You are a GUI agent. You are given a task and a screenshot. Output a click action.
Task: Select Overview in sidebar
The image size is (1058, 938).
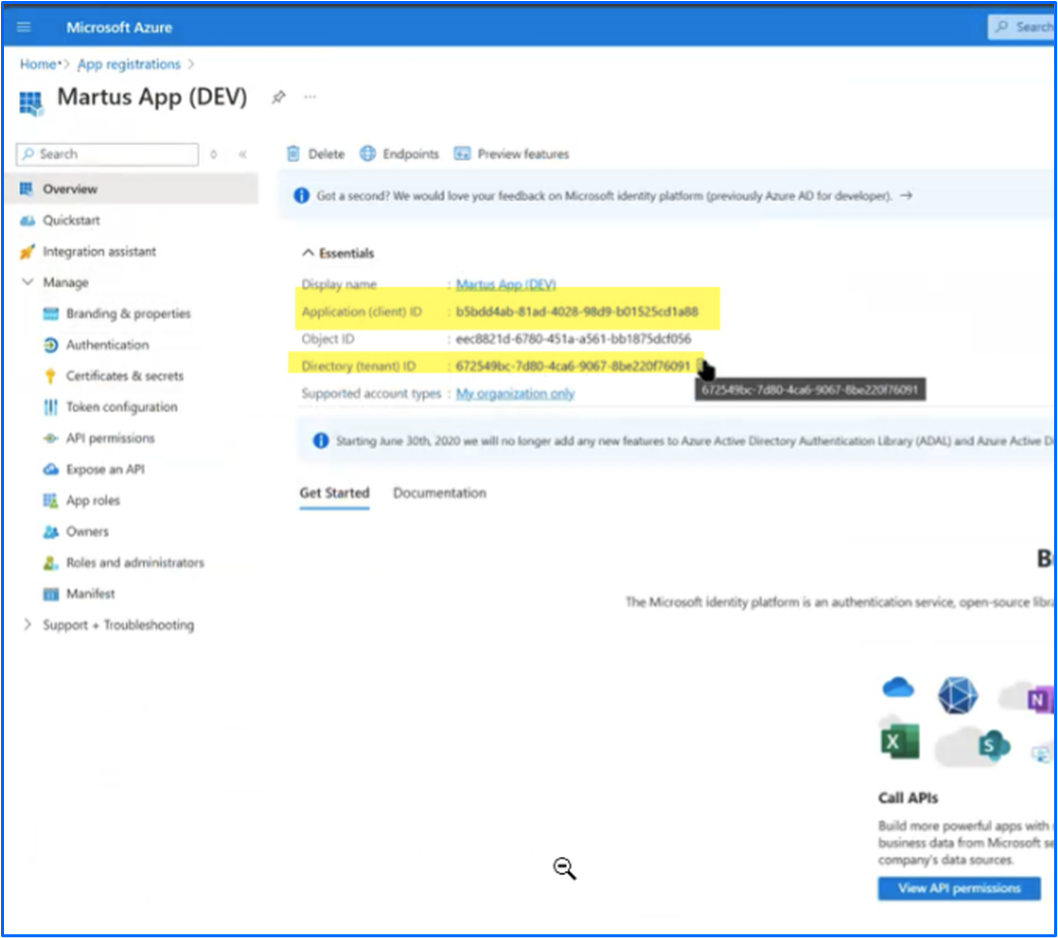click(132, 189)
